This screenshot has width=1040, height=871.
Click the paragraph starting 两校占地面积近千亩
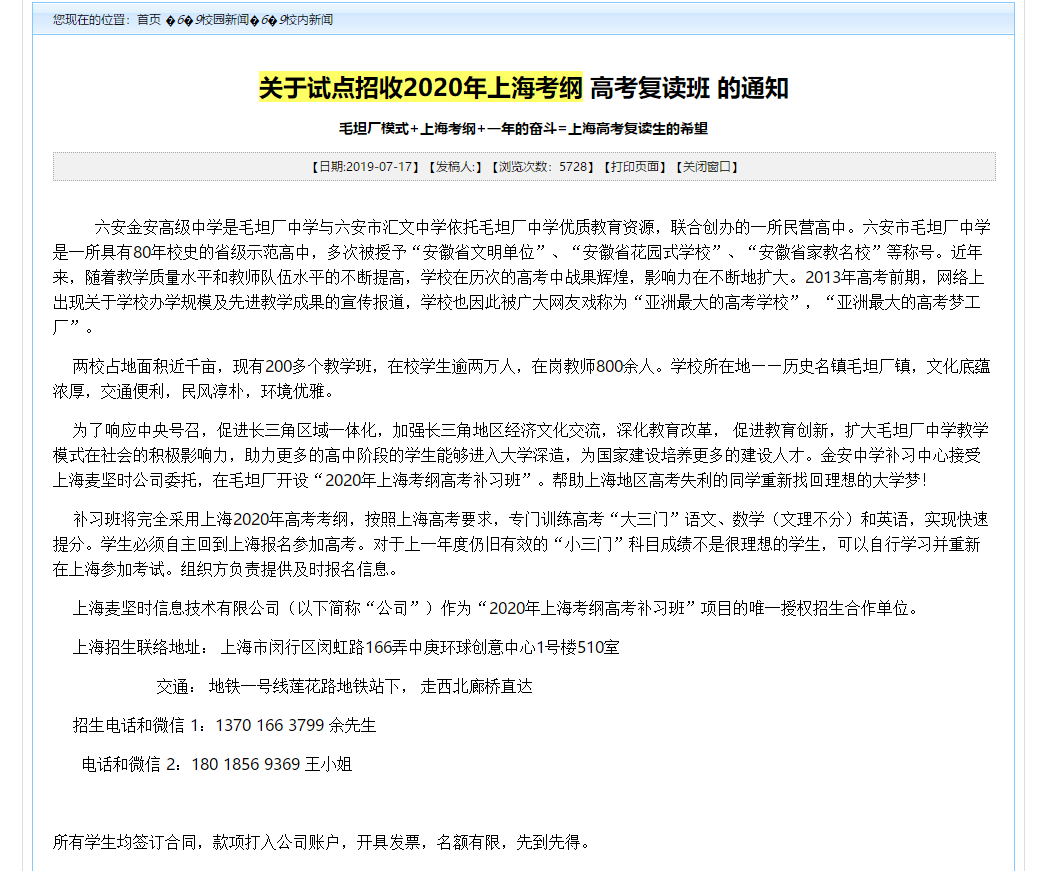click(520, 378)
